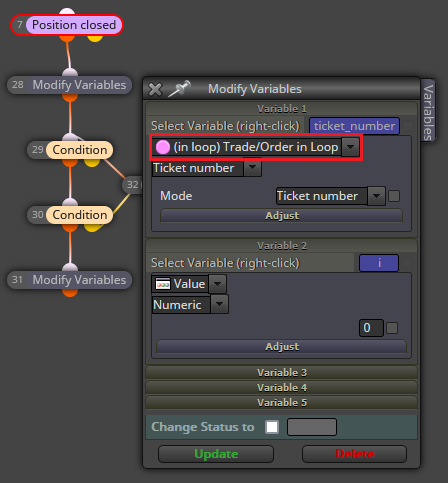Screen dimensions: 448x483
Task: Collapse the Variable 1 section header
Action: pos(282,109)
